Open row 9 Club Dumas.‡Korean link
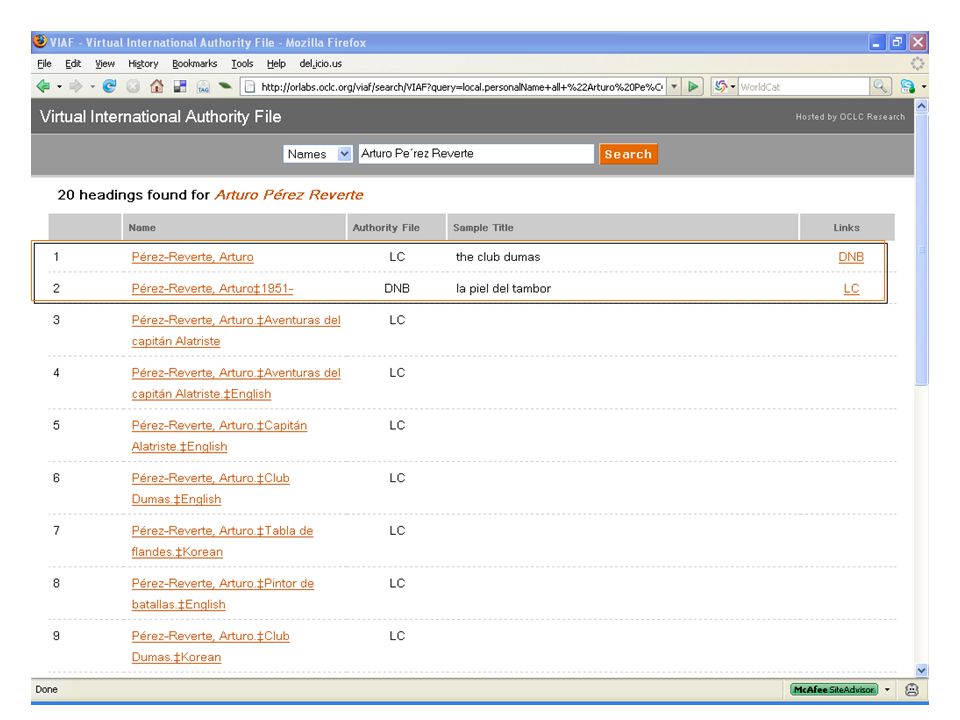This screenshot has width=960, height=720. [211, 647]
